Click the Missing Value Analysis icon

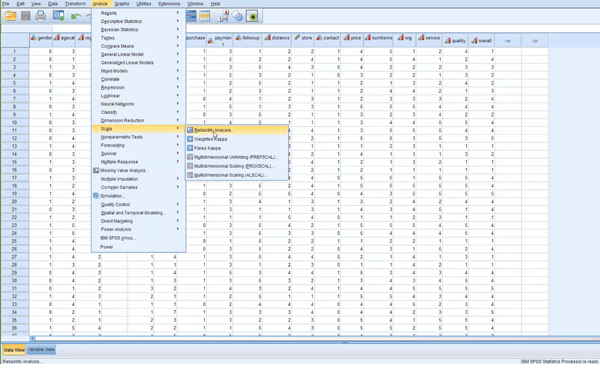(x=96, y=170)
